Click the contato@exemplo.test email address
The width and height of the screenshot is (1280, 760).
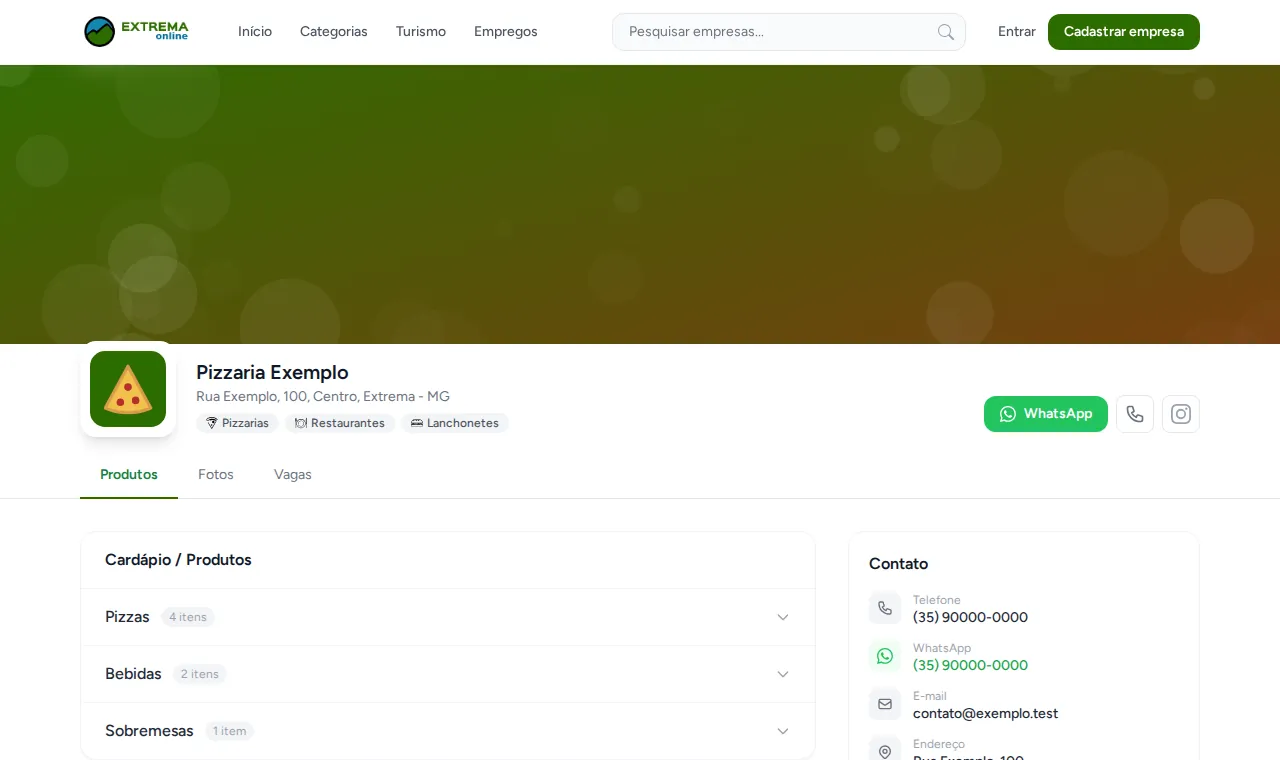(985, 713)
